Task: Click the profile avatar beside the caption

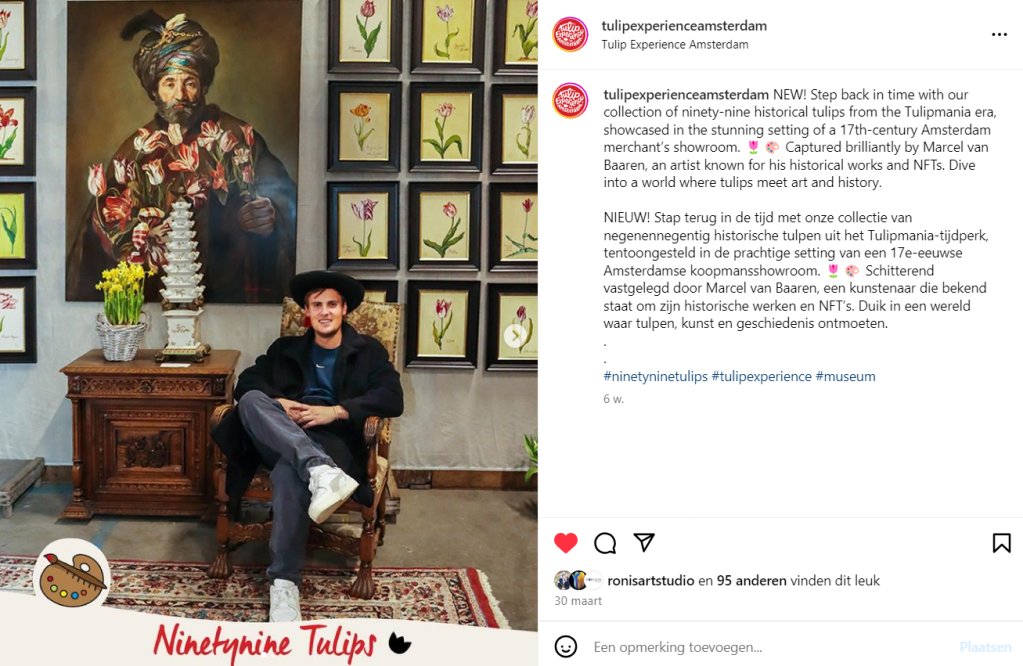Action: [570, 100]
